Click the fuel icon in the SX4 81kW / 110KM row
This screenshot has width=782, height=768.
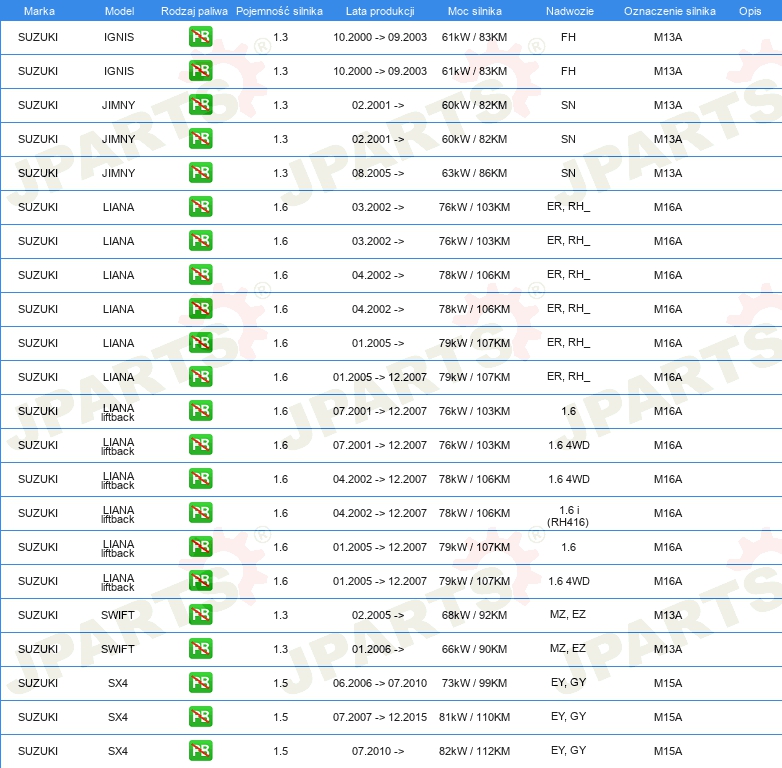(200, 716)
